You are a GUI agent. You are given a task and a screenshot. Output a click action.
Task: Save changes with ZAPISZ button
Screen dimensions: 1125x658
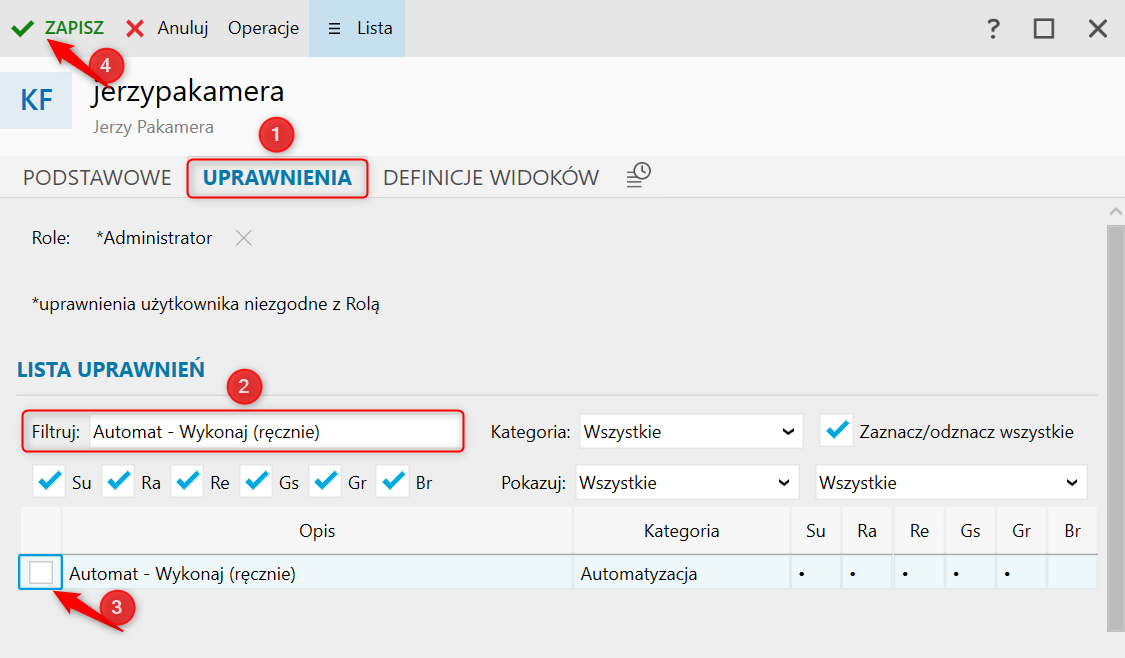(57, 28)
